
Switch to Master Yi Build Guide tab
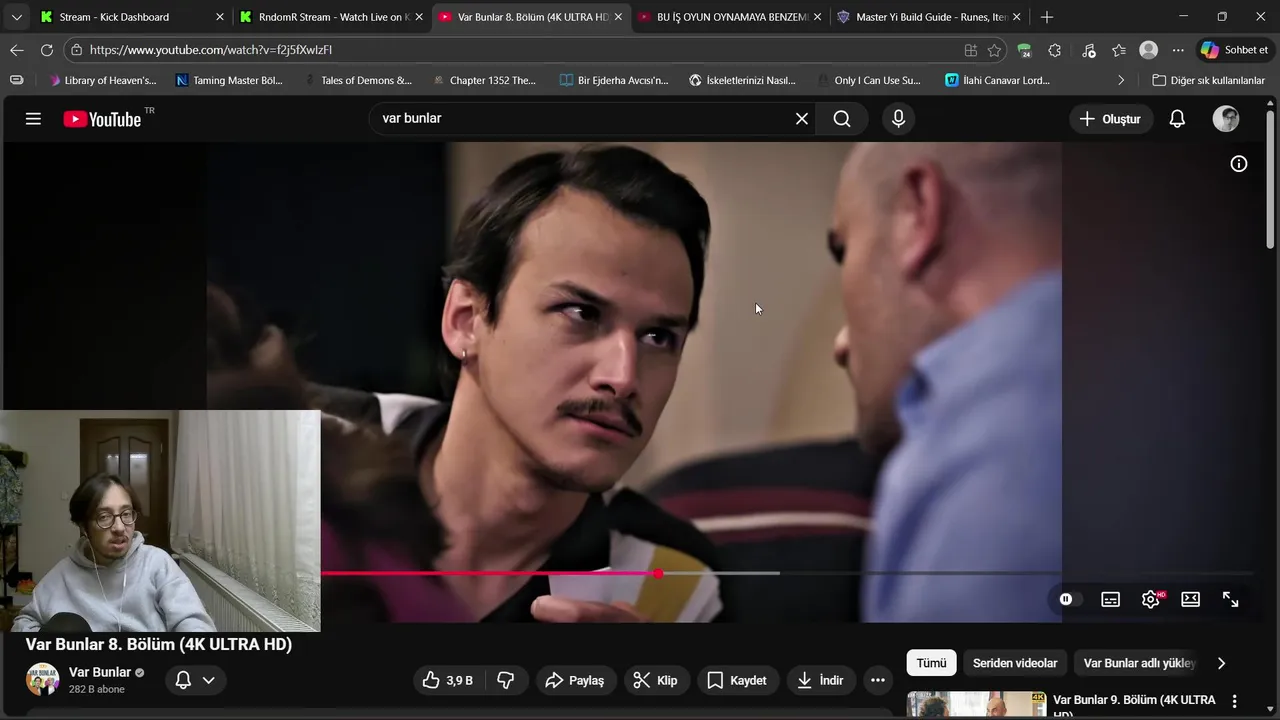click(930, 17)
